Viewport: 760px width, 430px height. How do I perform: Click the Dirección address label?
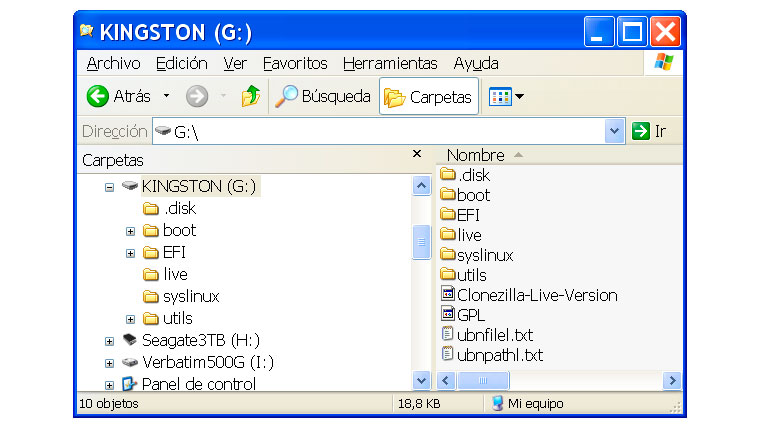click(x=114, y=131)
